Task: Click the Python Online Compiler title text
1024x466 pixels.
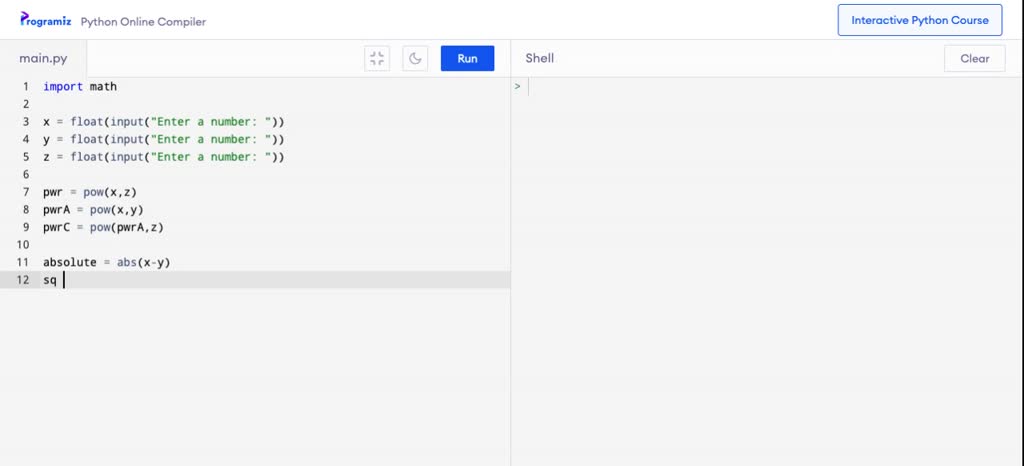Action: pyautogui.click(x=143, y=22)
